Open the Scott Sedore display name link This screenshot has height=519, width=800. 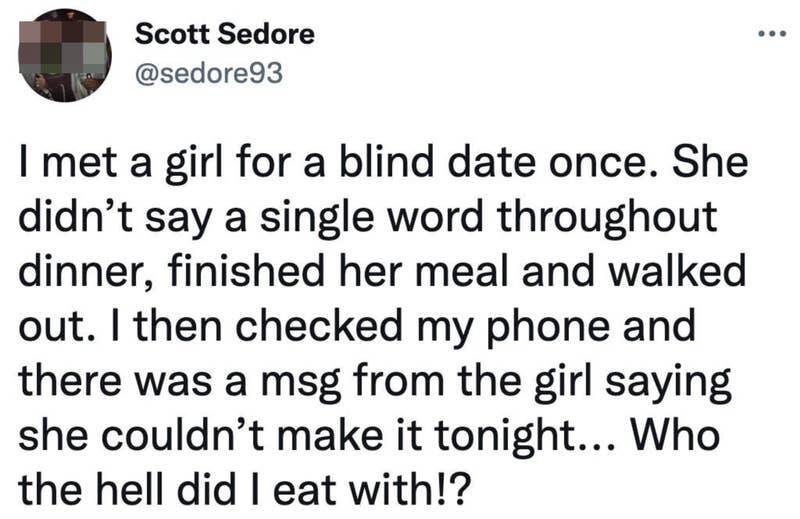224,35
